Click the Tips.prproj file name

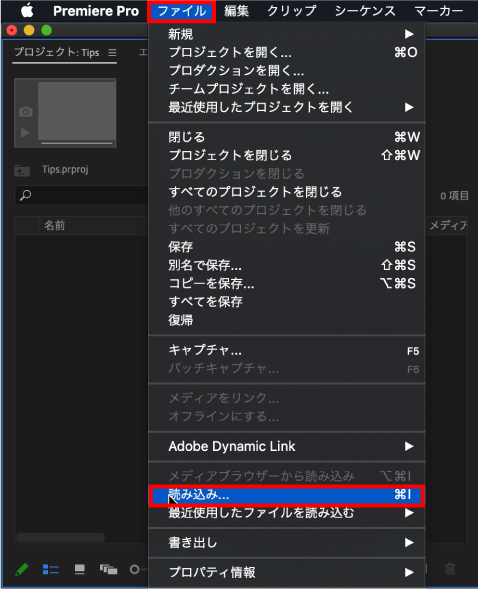tap(65, 169)
